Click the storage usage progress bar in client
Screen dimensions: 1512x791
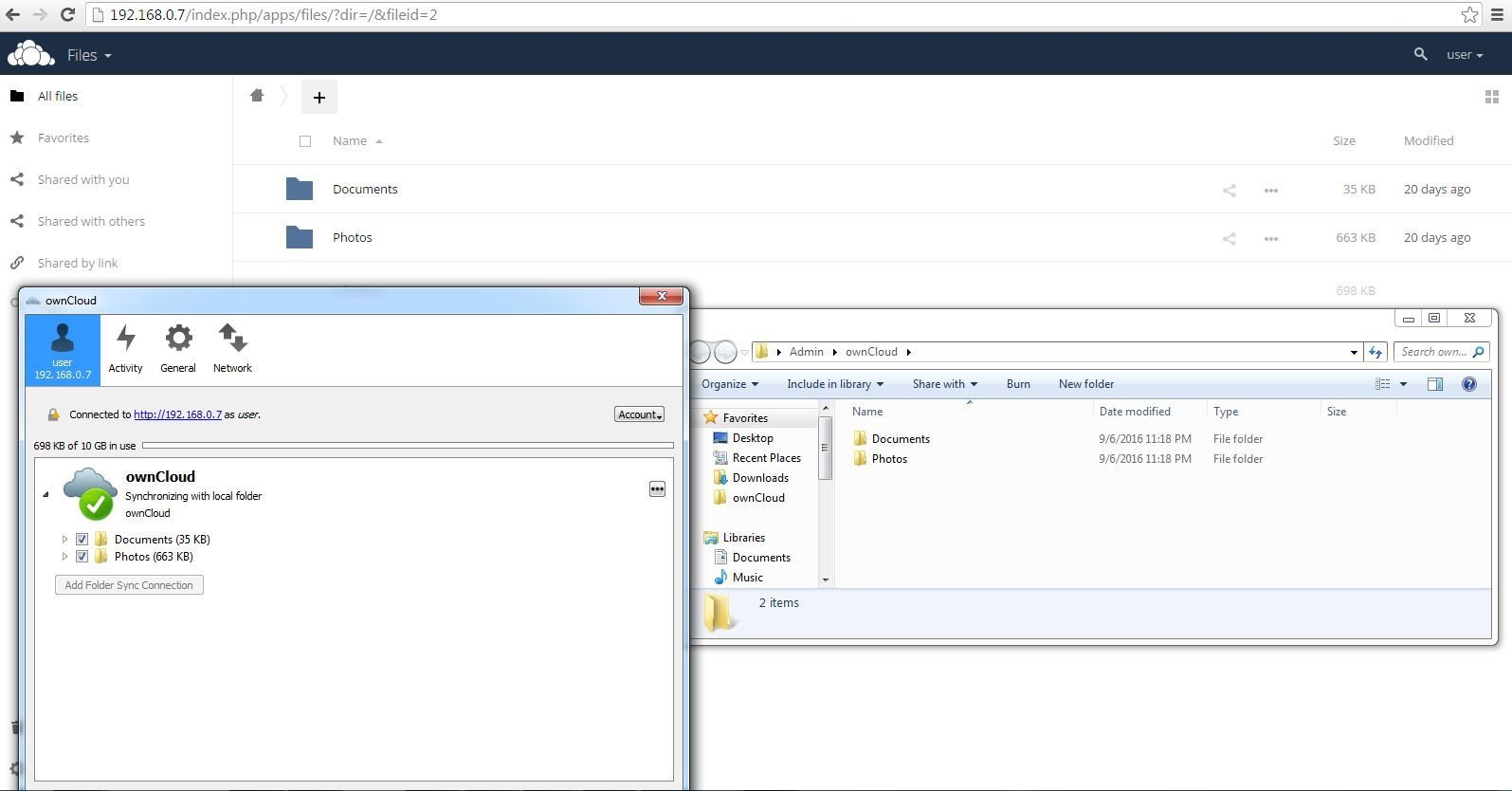(x=408, y=445)
